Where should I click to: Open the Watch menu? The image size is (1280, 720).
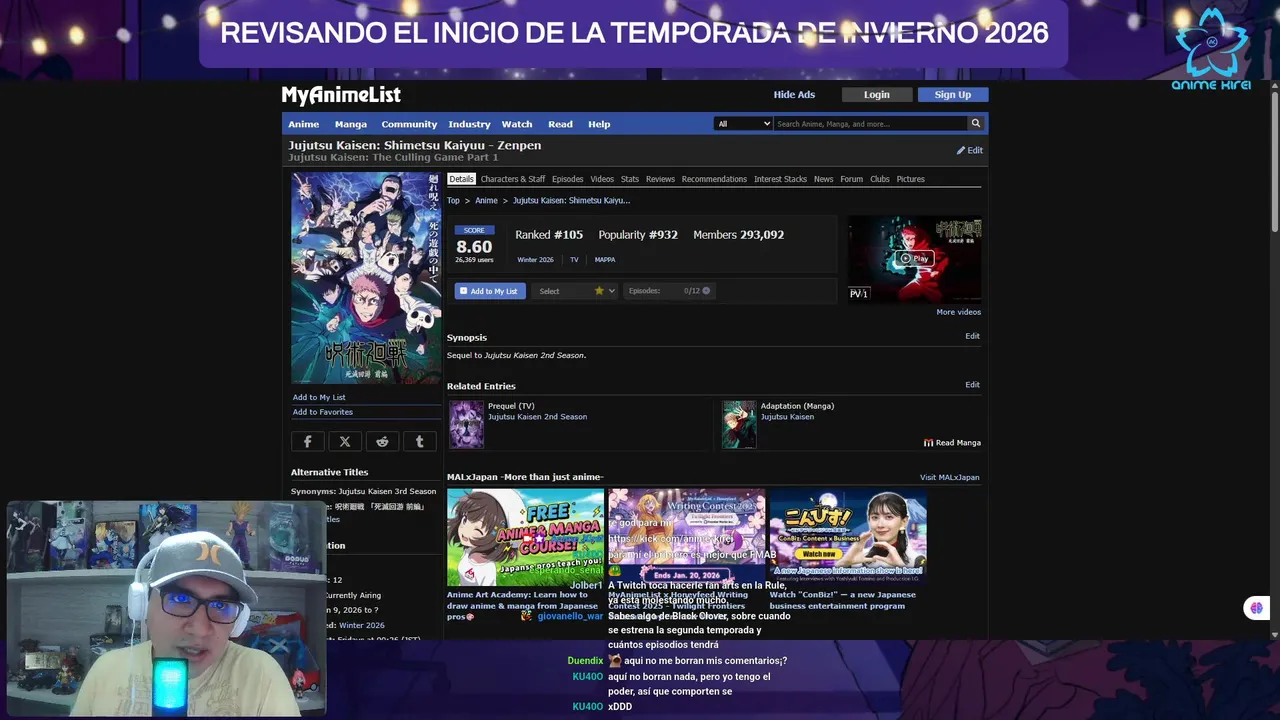click(x=517, y=124)
